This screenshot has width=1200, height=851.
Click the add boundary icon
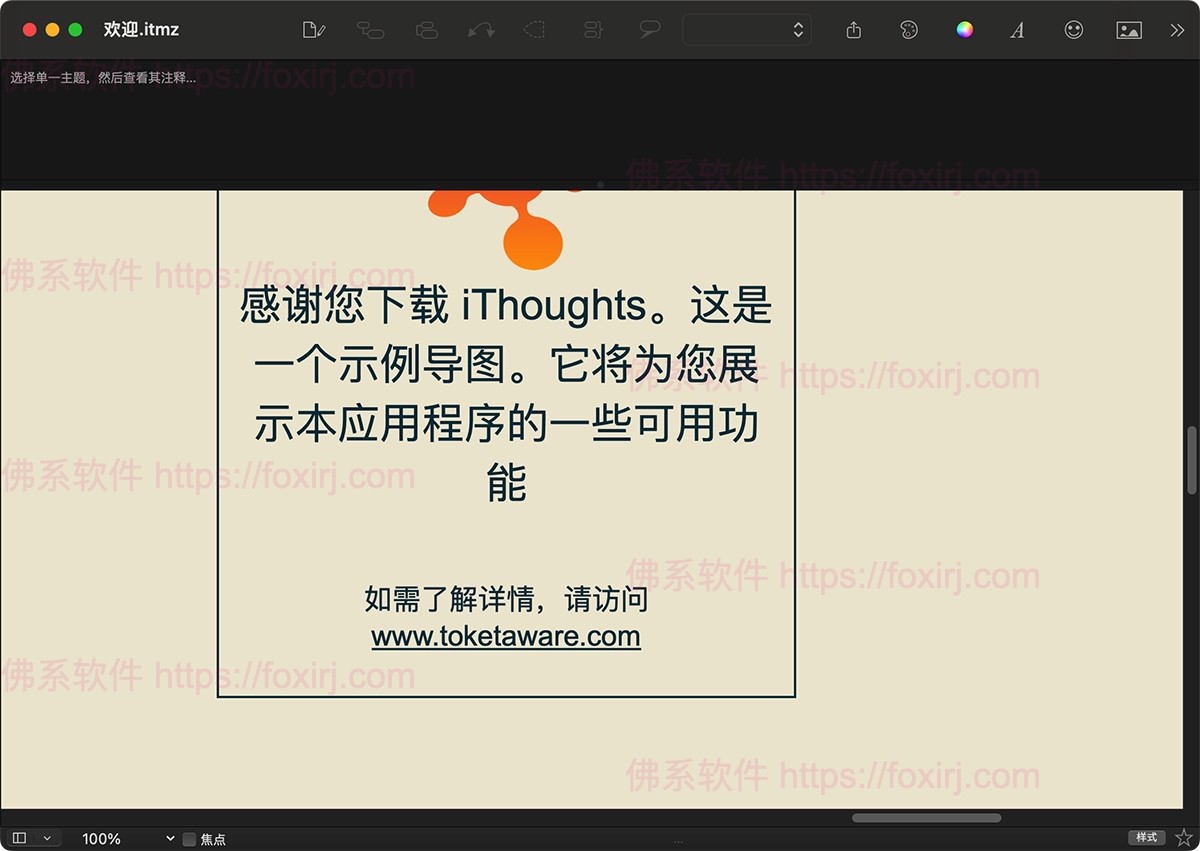(535, 30)
